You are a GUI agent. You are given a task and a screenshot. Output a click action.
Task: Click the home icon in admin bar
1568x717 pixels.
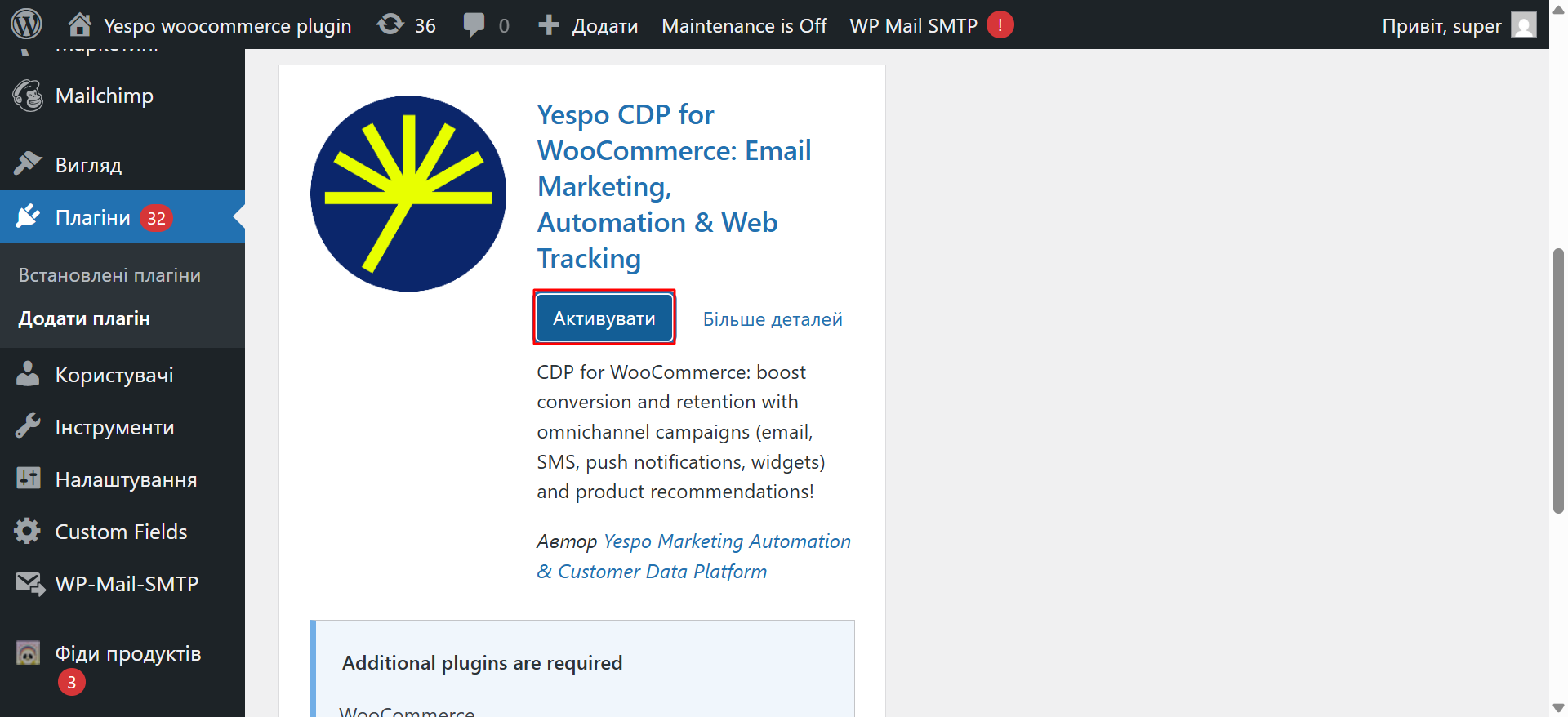click(79, 24)
